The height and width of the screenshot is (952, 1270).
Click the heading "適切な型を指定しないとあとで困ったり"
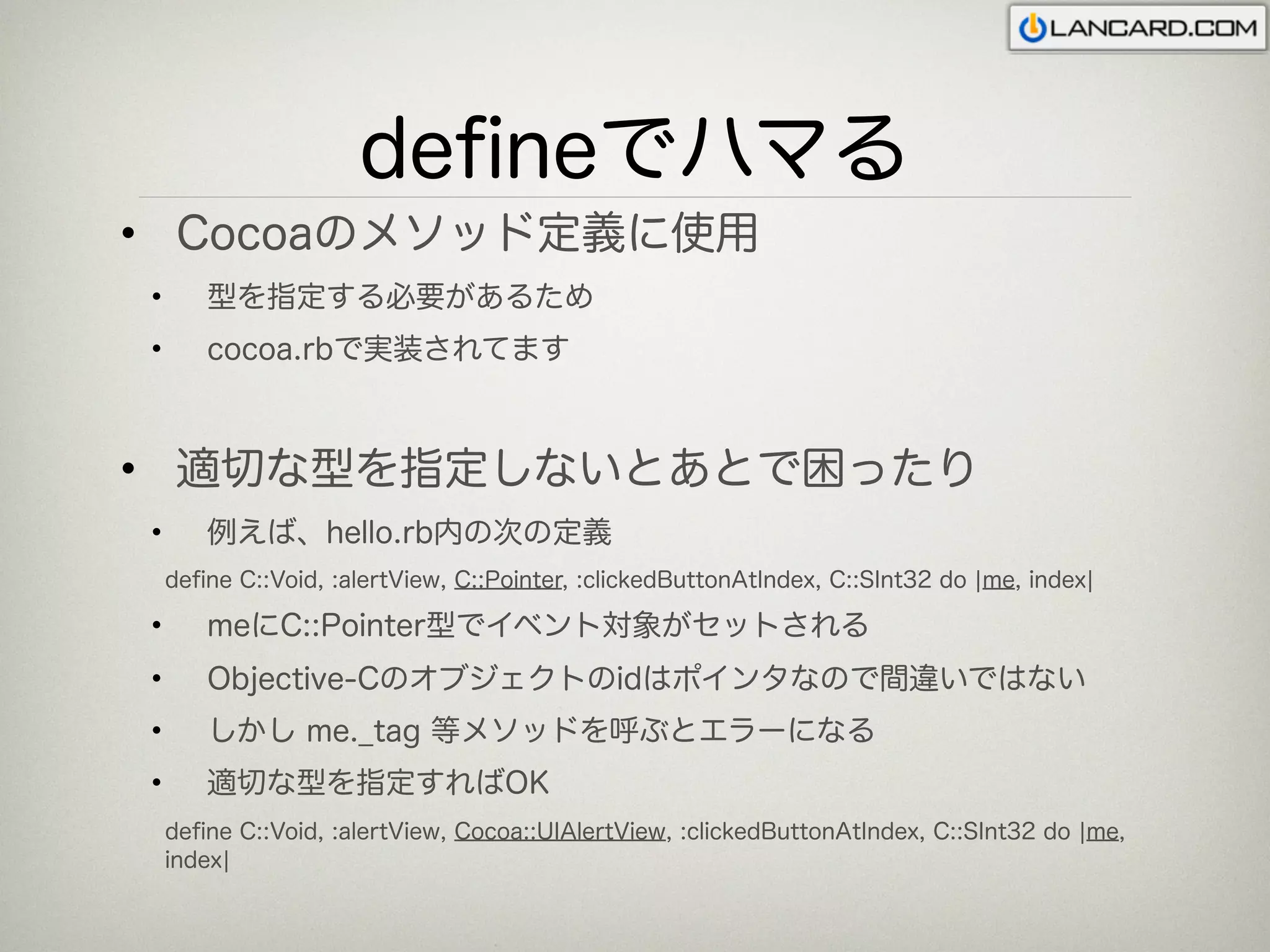pyautogui.click(x=575, y=468)
